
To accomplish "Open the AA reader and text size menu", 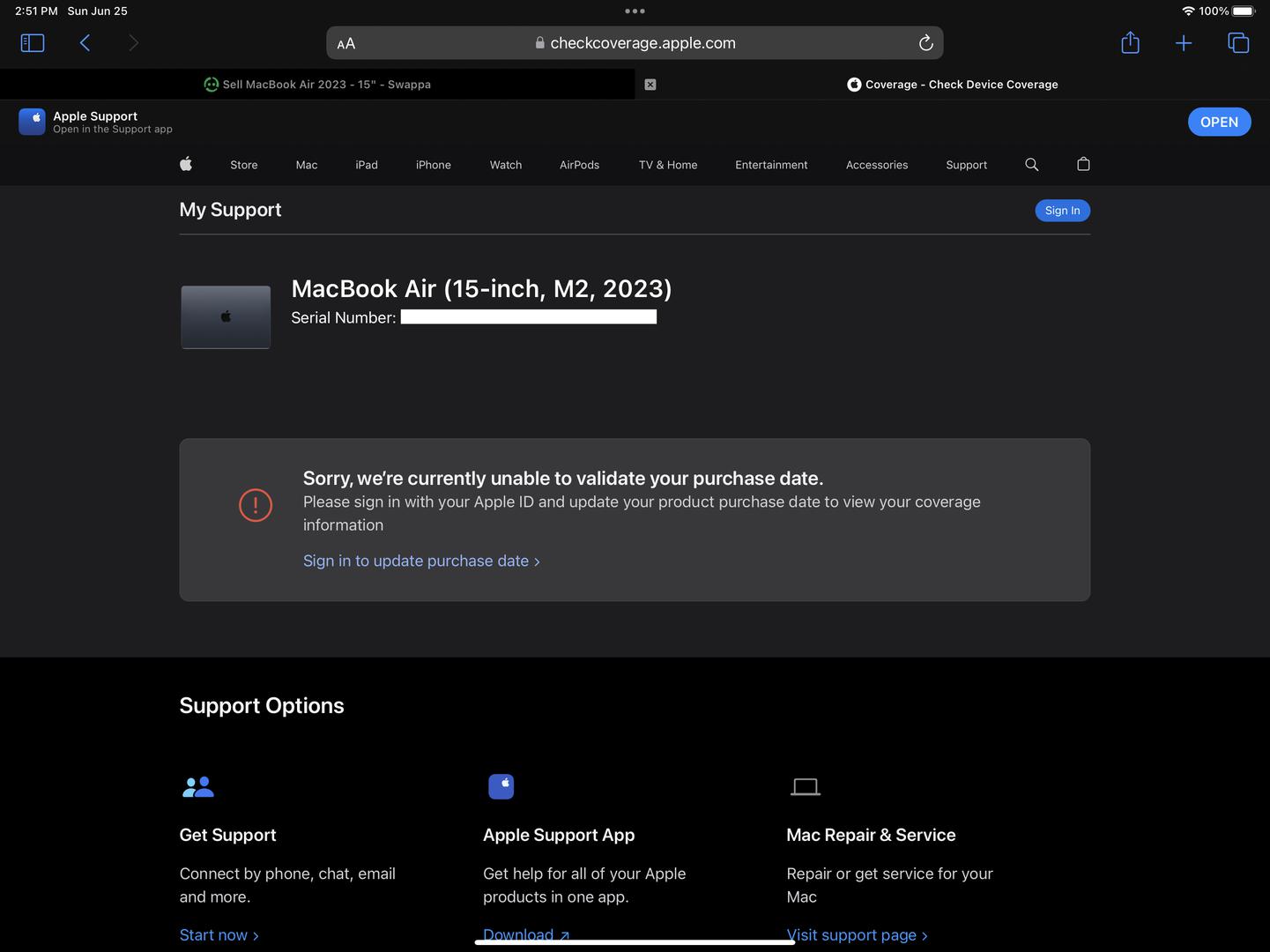I will coord(346,43).
